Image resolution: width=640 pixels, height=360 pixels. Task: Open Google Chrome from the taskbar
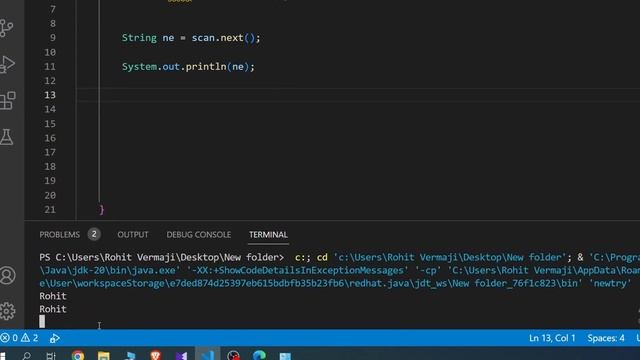(x=78, y=356)
